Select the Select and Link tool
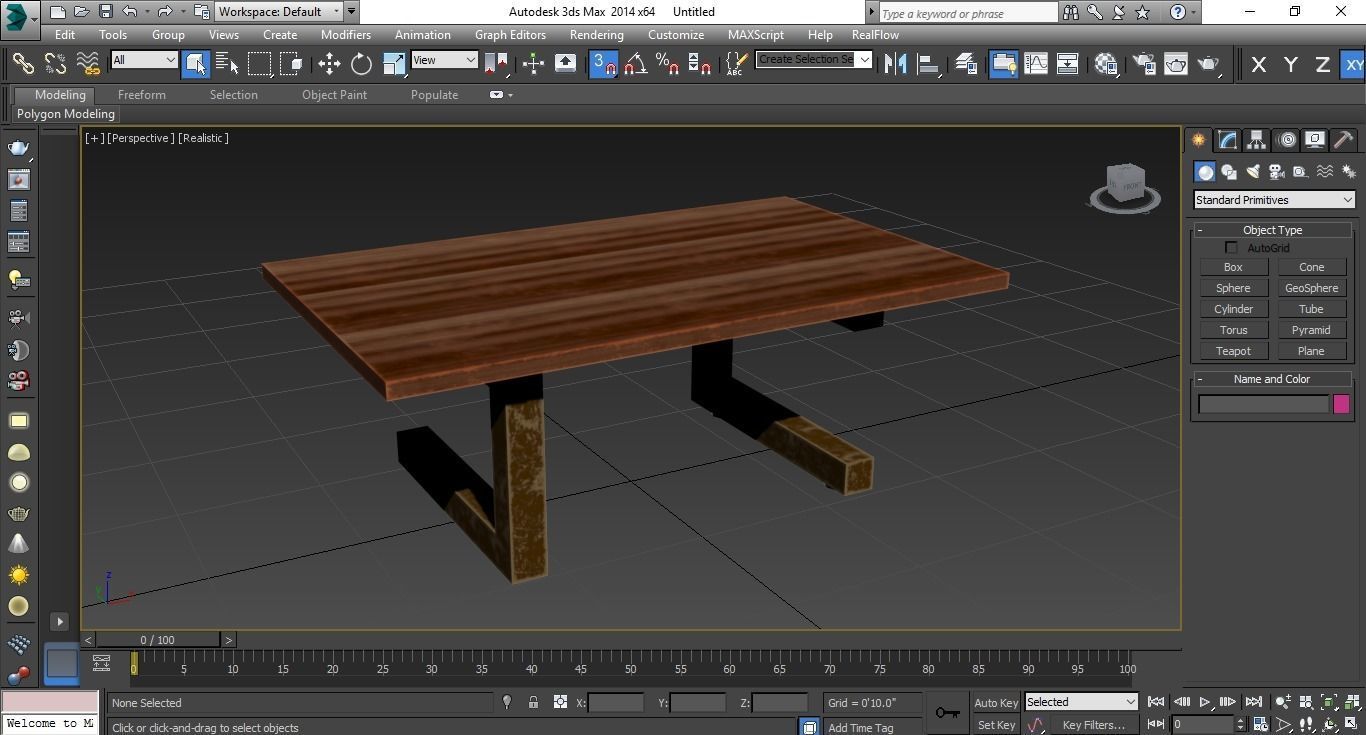This screenshot has height=735, width=1366. click(x=23, y=63)
